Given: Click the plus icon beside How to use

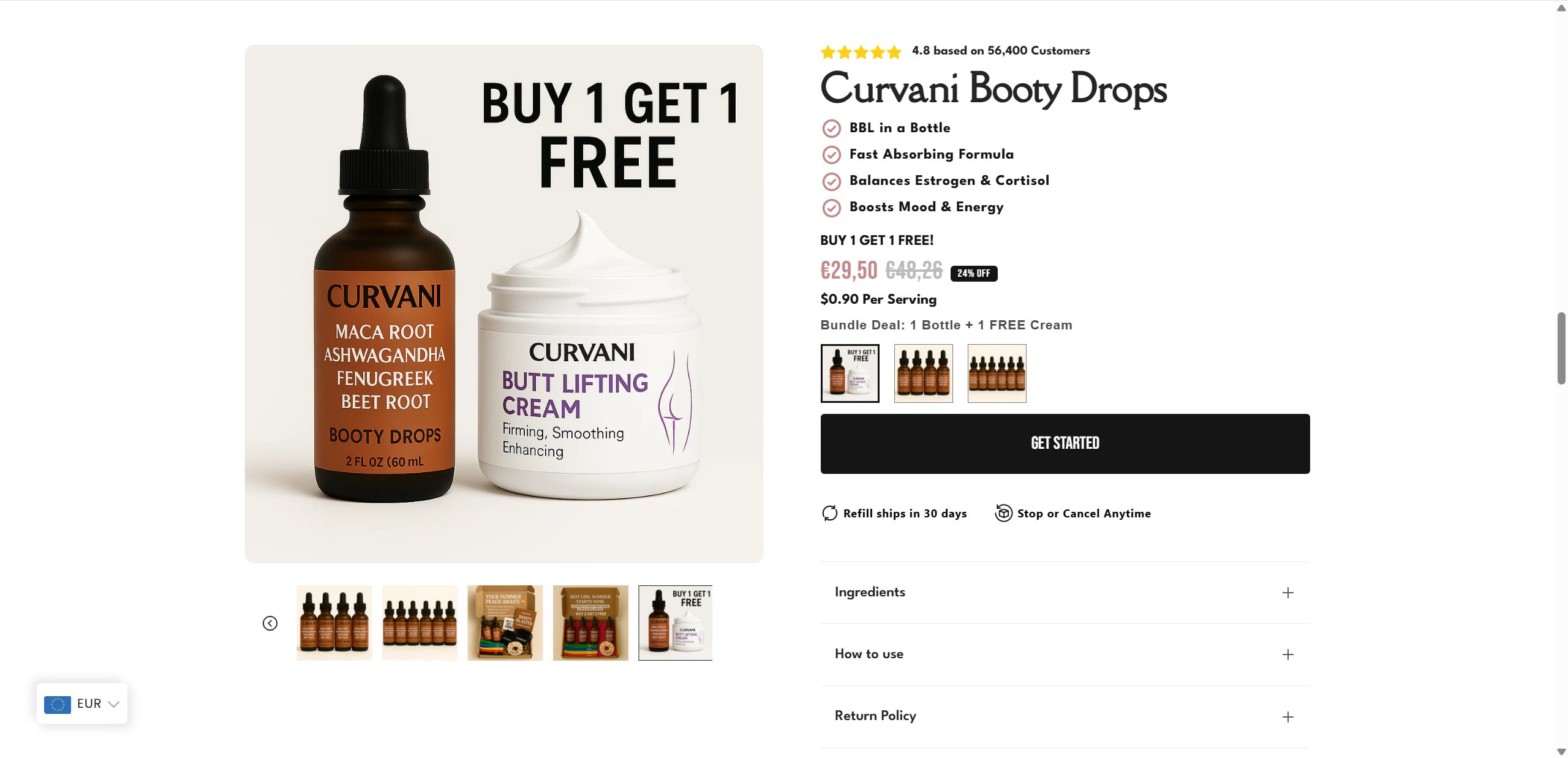Looking at the screenshot, I should click(1288, 655).
